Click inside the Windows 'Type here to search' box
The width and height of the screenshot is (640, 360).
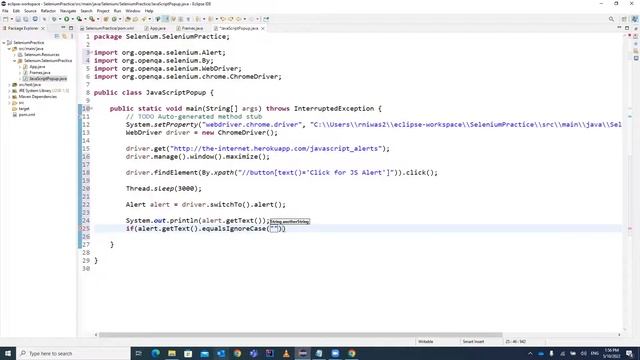[x=73, y=353]
